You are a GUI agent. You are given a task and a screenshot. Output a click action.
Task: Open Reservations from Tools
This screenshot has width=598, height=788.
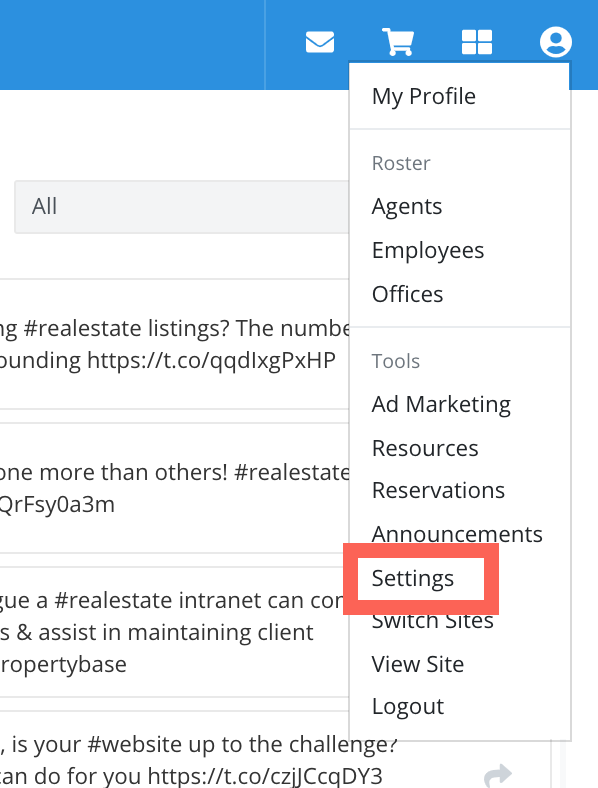438,490
